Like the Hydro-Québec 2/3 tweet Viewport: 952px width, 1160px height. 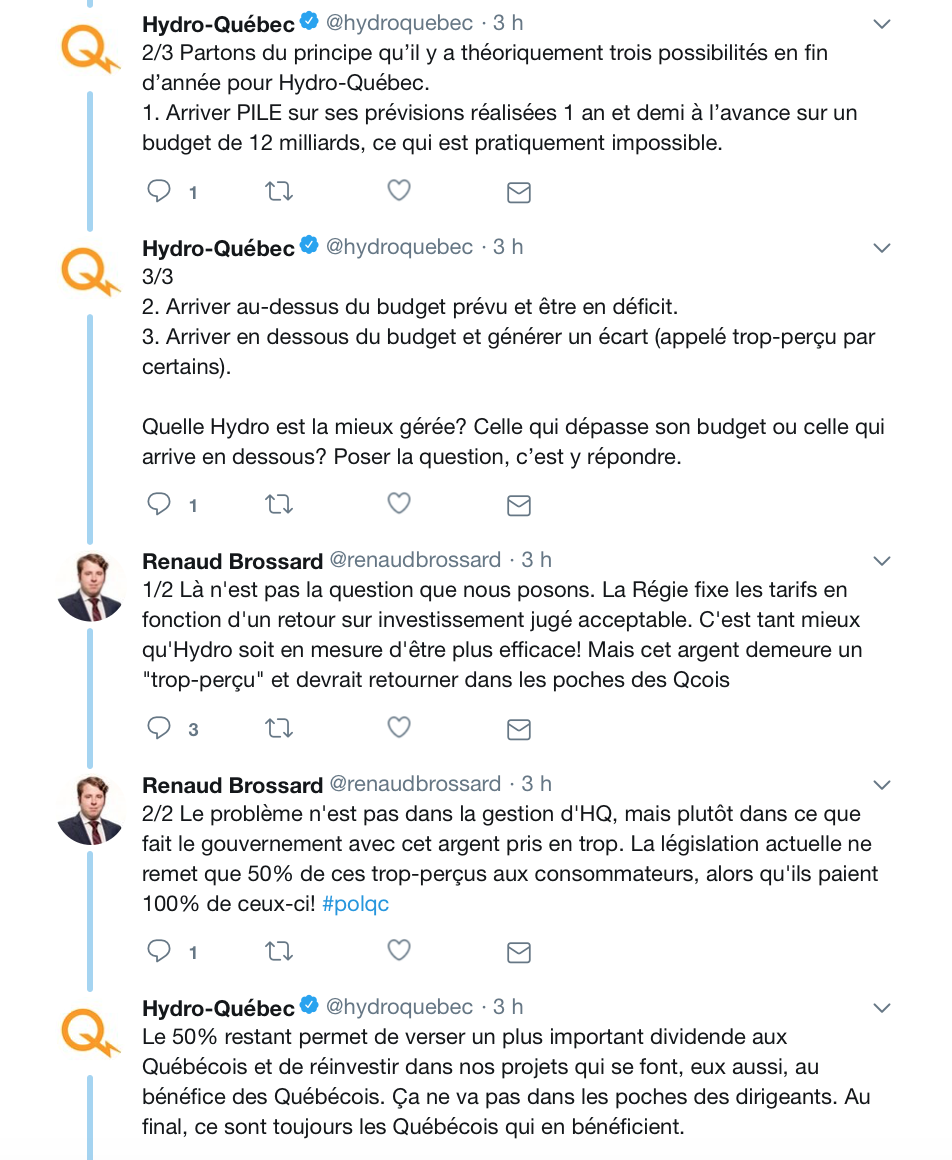399,191
